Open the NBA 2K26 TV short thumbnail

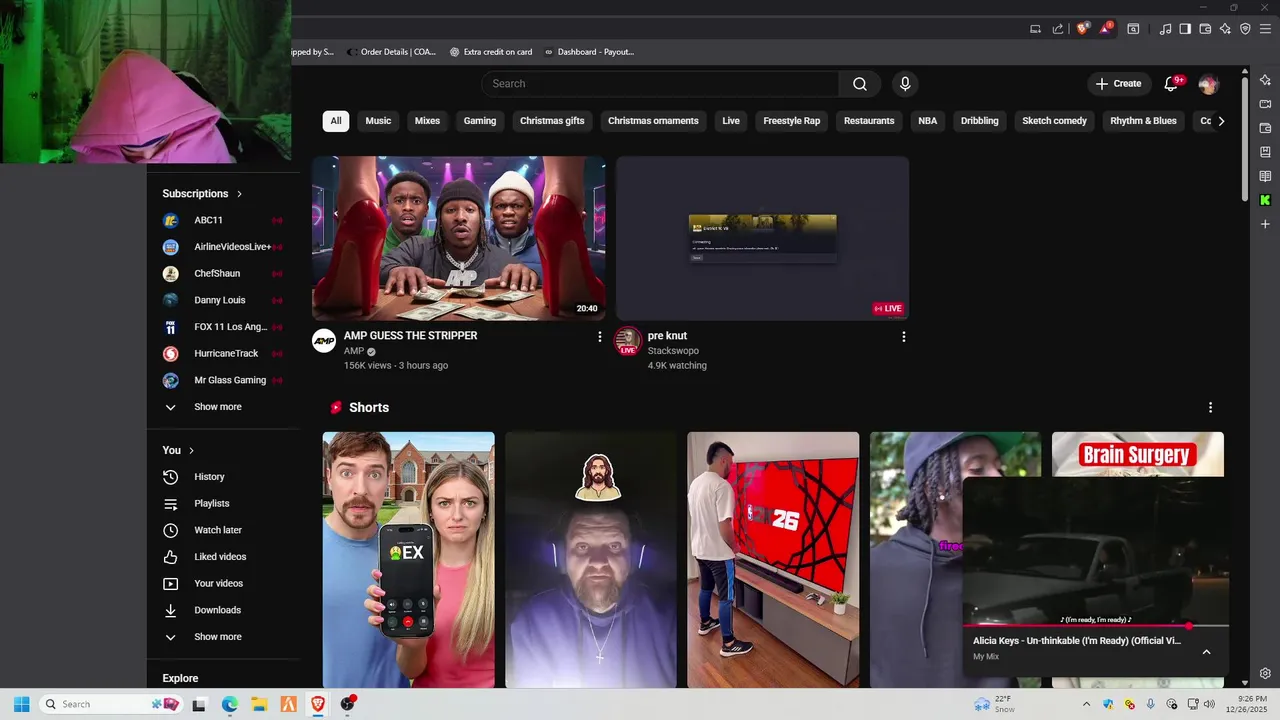point(773,560)
